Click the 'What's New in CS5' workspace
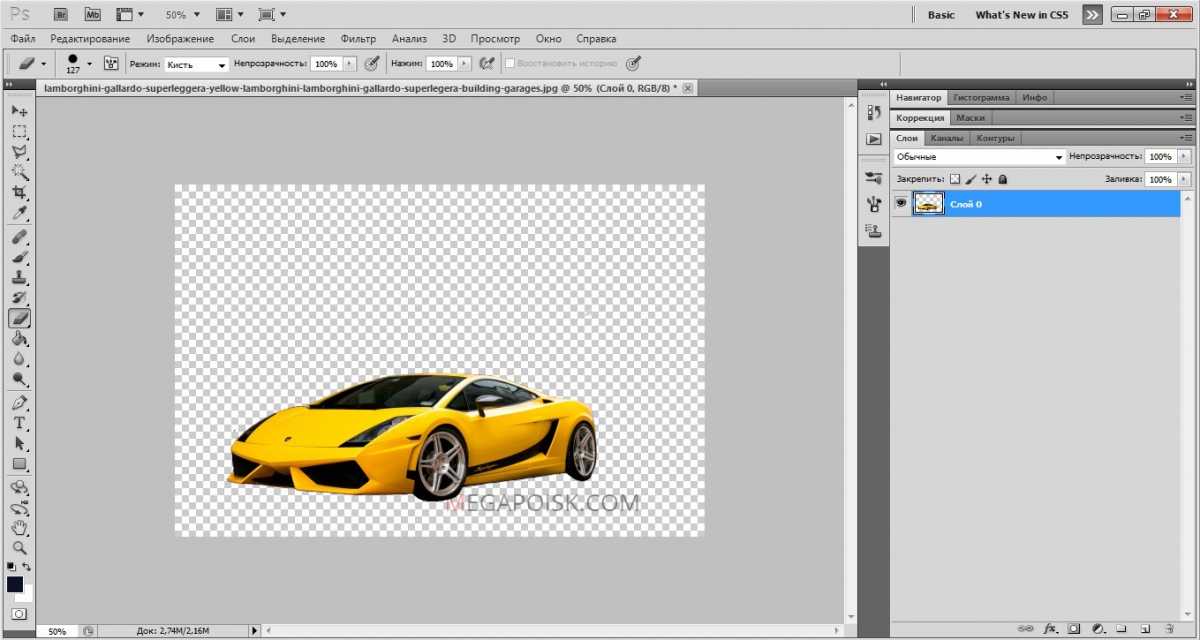 pos(1021,15)
